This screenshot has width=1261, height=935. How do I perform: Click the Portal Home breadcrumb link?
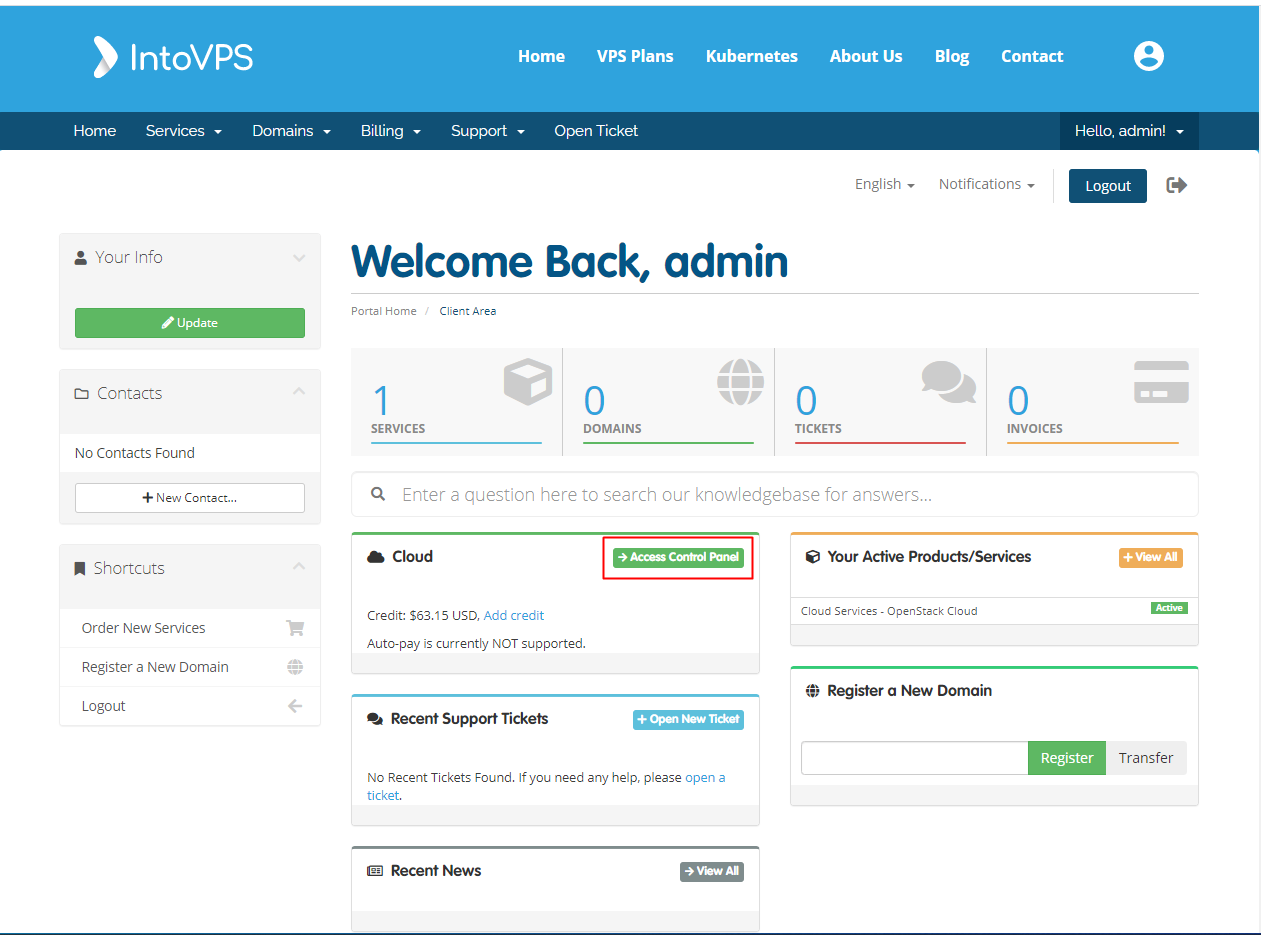[x=383, y=311]
